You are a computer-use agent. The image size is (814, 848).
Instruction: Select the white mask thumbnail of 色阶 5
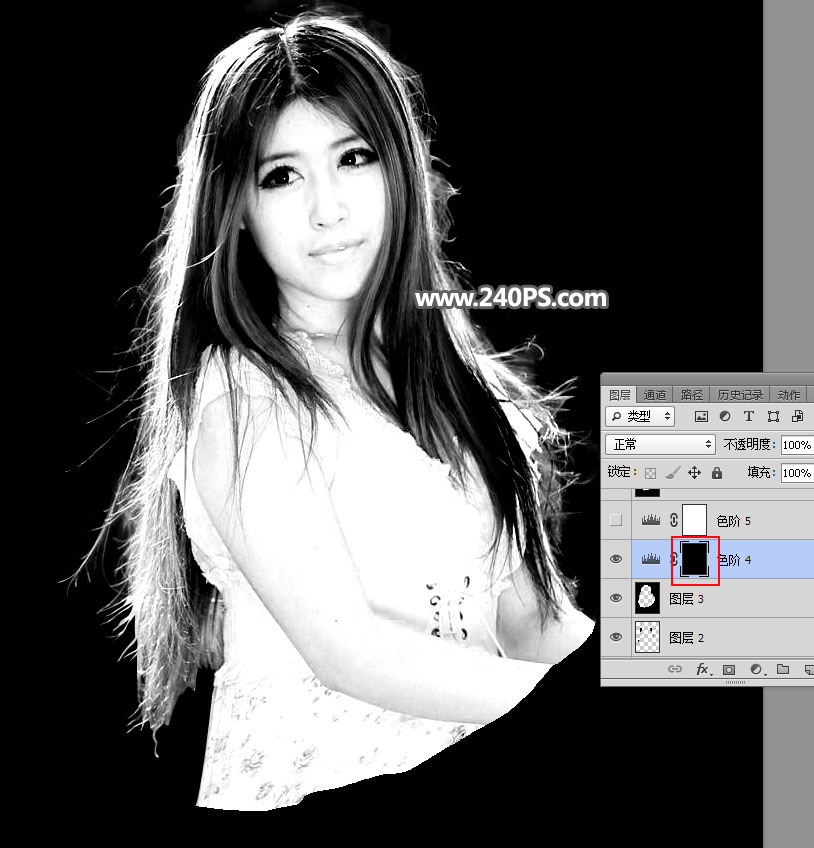coord(694,520)
